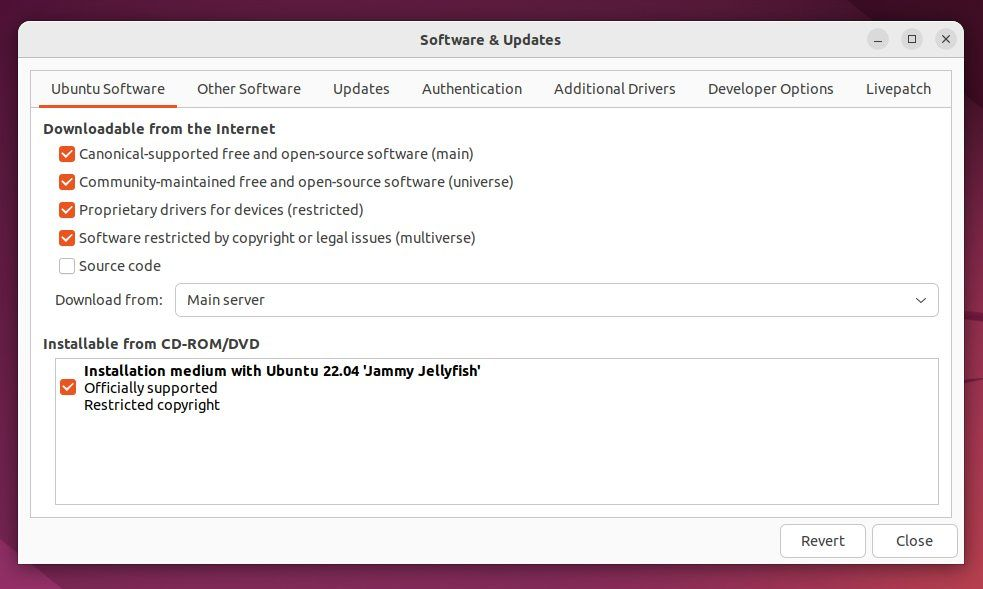
Task: Select the 'Installation medium with Ubuntu 22.04' row title
Action: pos(282,371)
